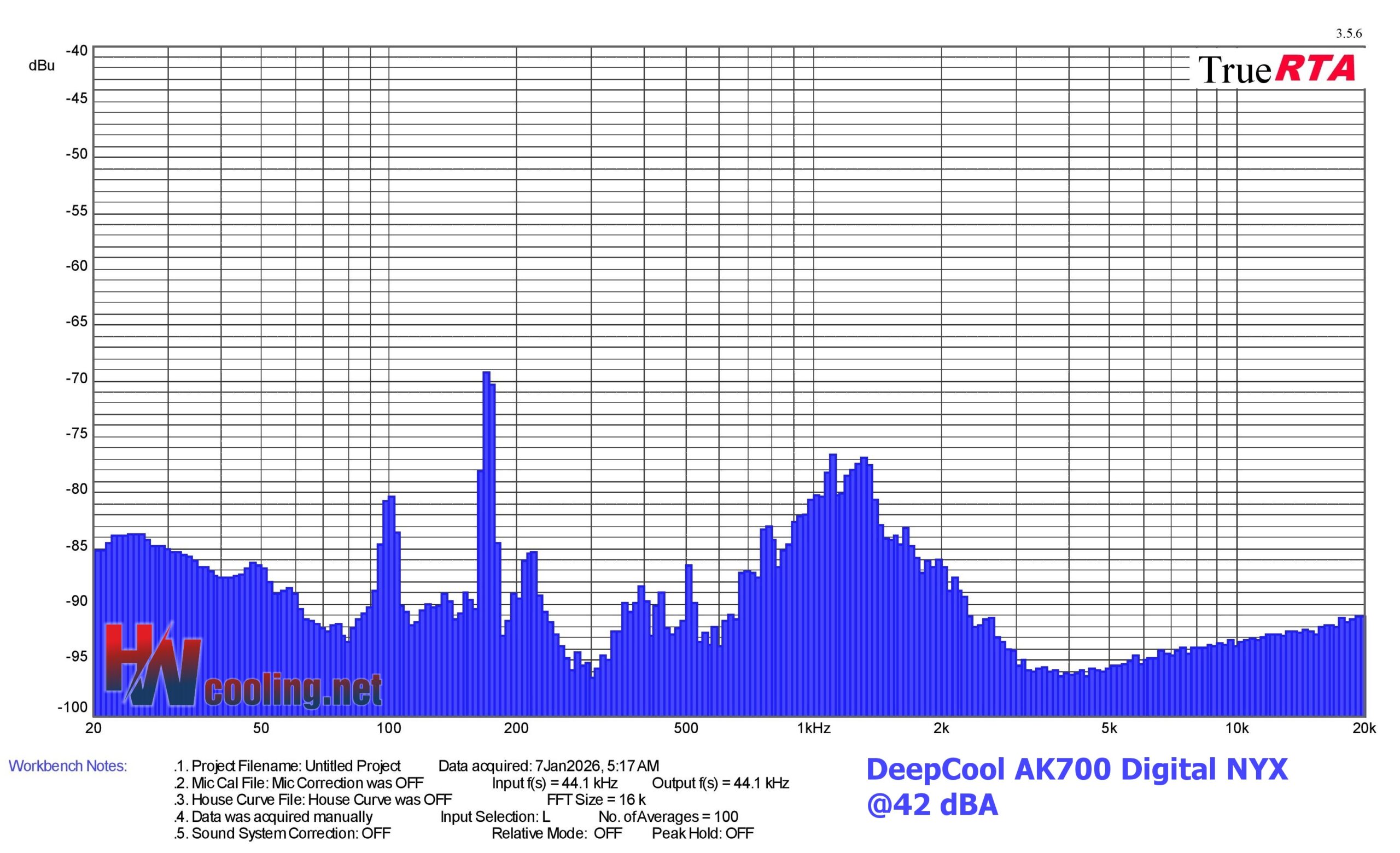Click the Peak Hold: OFF text
1400x853 pixels.
(x=703, y=833)
